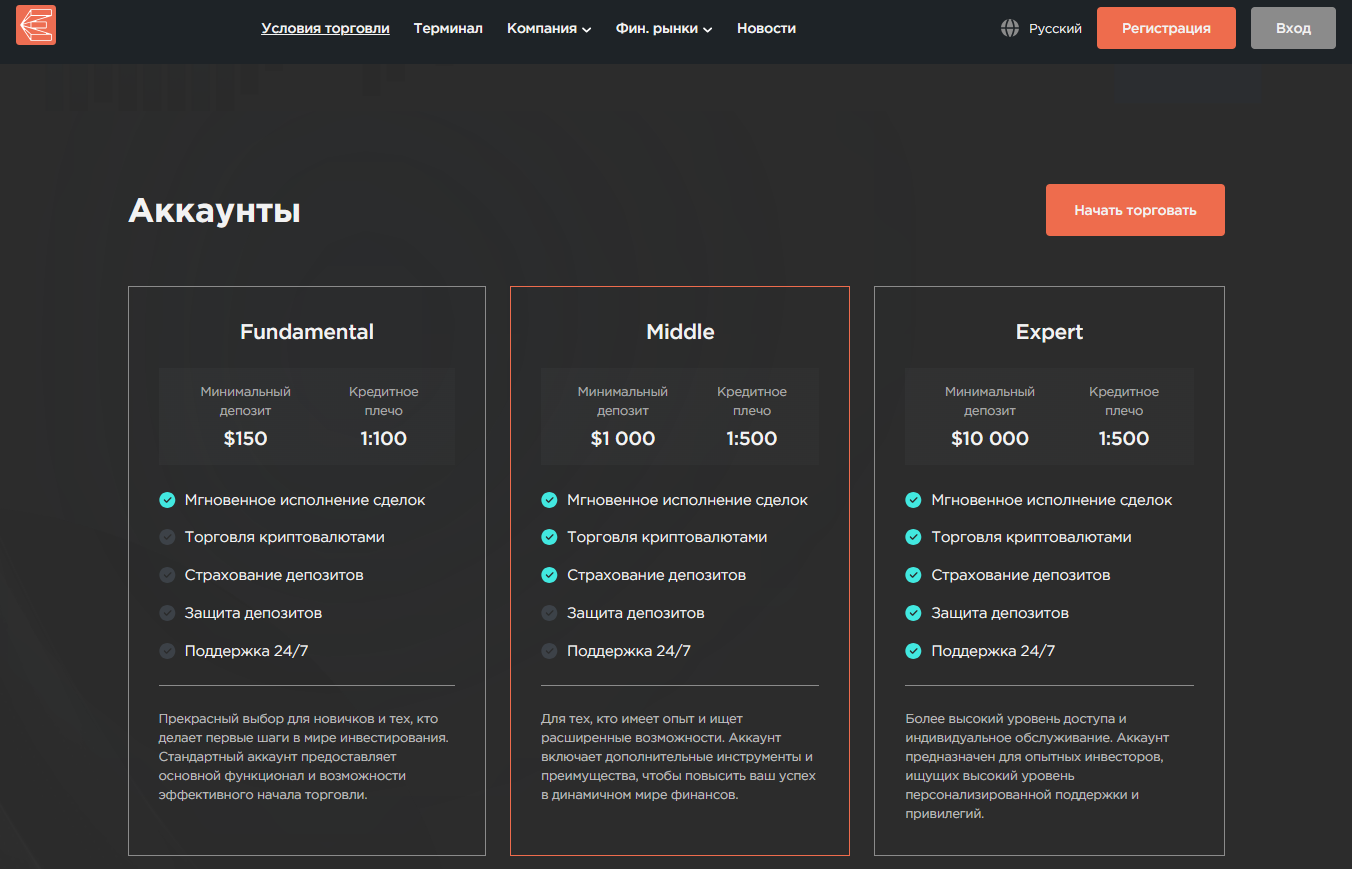
Task: Click Fundamental's Защита депозитов gray check icon
Action: point(167,613)
